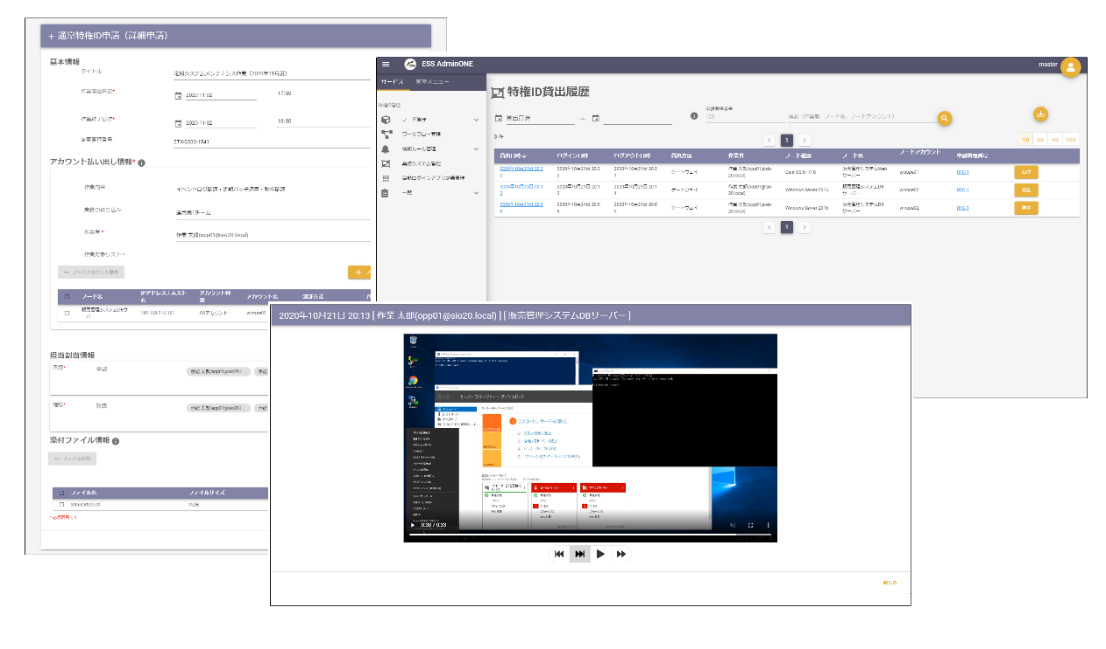This screenshot has height=649, width=1106.
Task: Click the orange search magnifier icon
Action: click(x=944, y=119)
